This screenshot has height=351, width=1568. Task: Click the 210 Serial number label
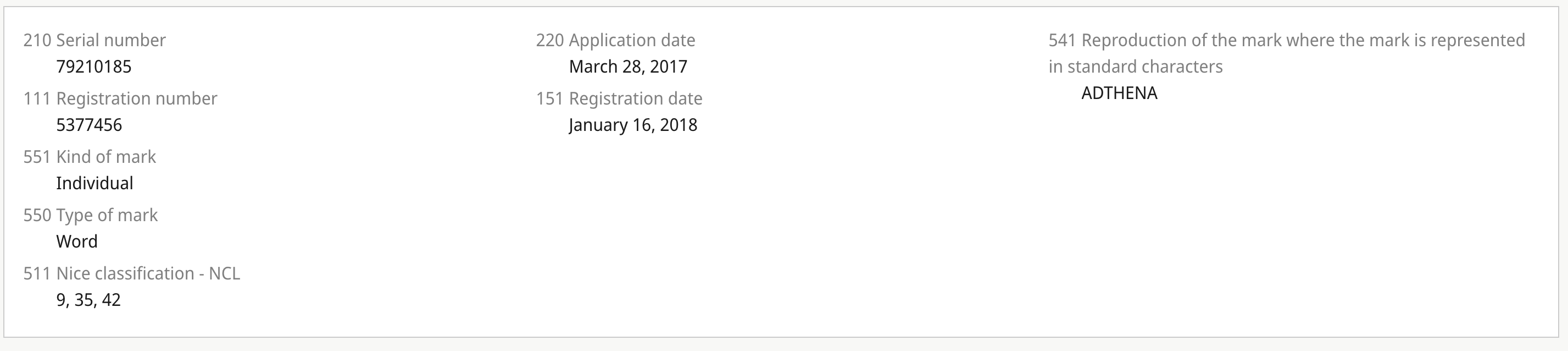click(94, 40)
